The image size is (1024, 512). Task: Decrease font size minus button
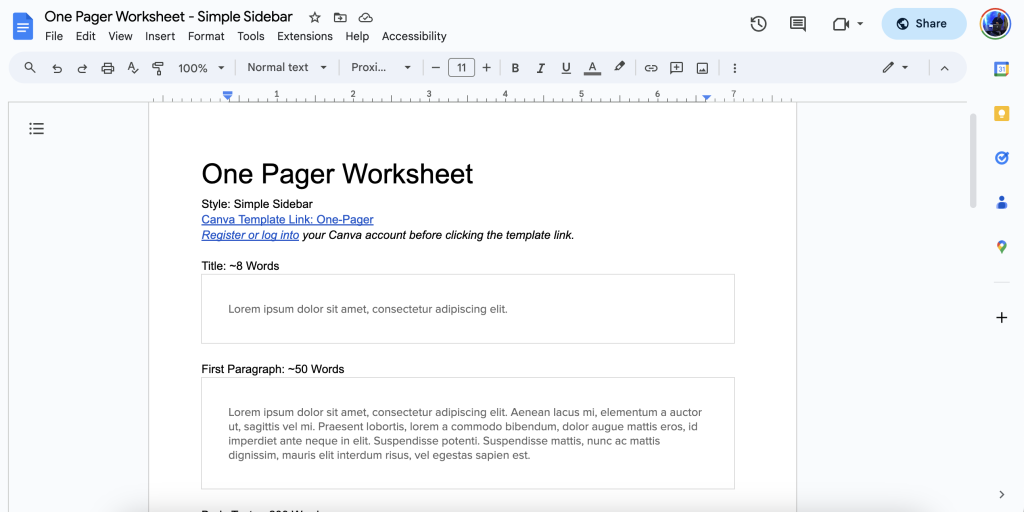pyautogui.click(x=436, y=67)
